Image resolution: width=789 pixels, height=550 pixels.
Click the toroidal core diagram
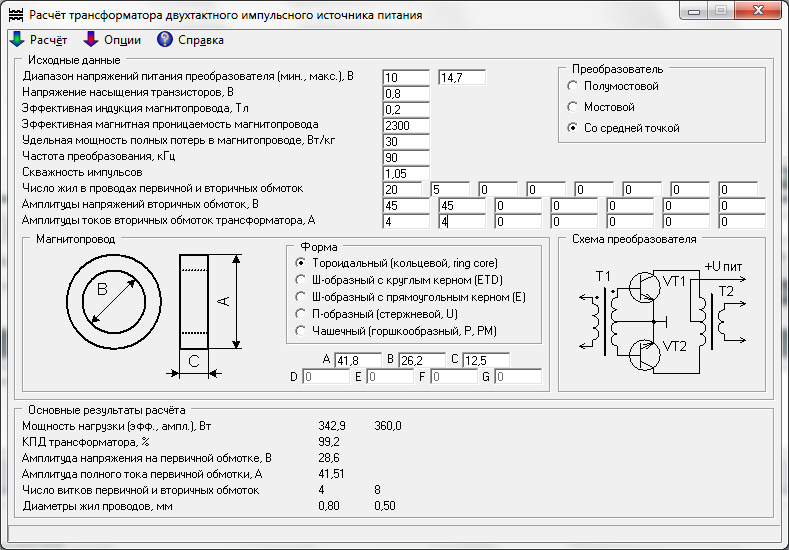point(154,316)
